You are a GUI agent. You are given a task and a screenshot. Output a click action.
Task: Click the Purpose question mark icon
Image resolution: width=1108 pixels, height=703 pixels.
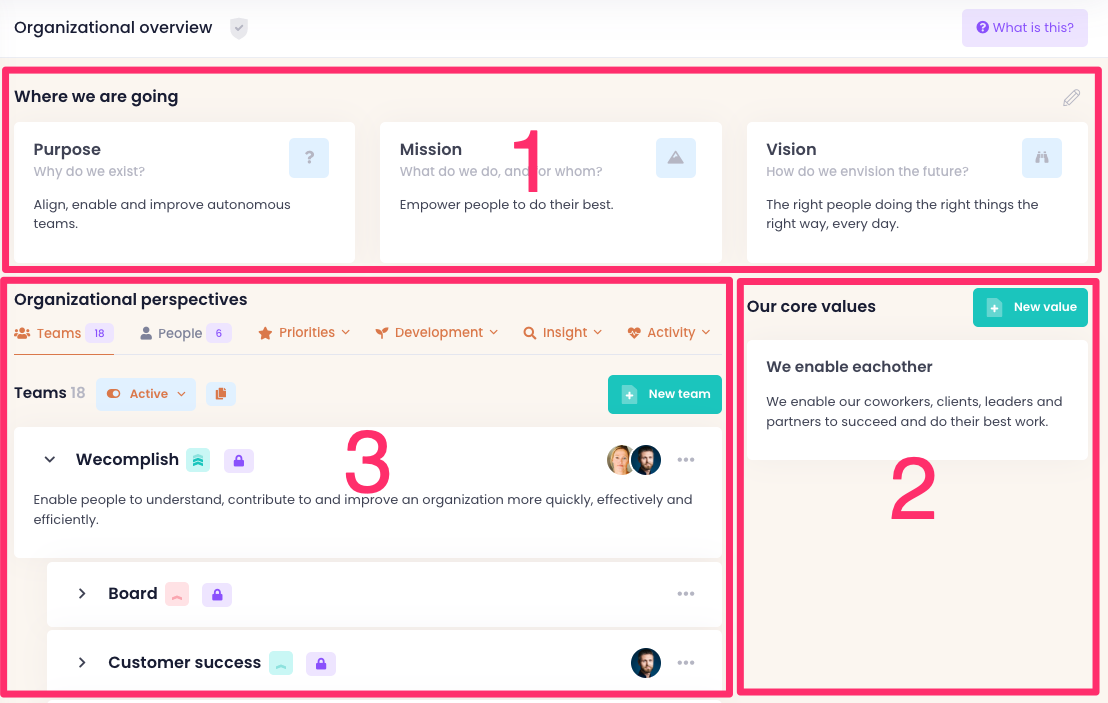click(x=309, y=158)
